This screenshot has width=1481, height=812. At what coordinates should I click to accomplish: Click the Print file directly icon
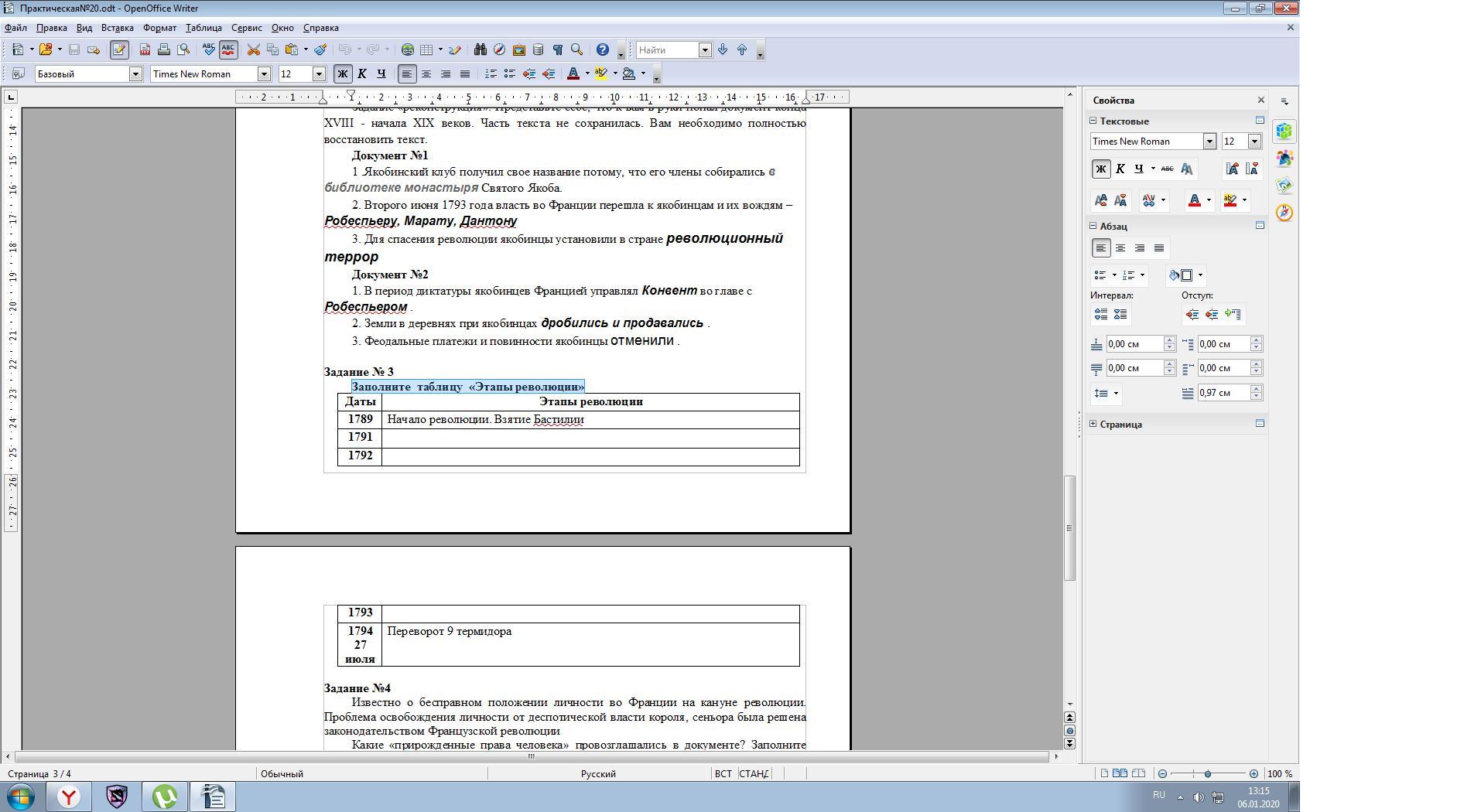click(x=164, y=50)
